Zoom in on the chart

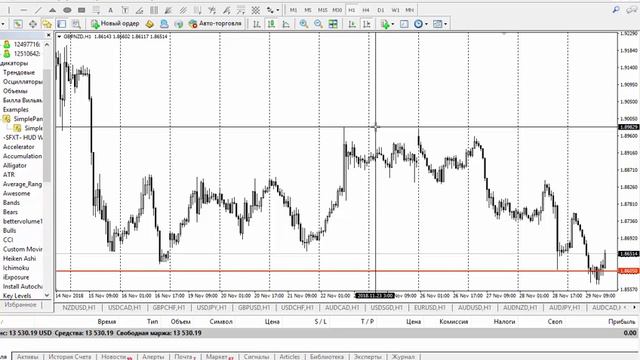pos(304,24)
